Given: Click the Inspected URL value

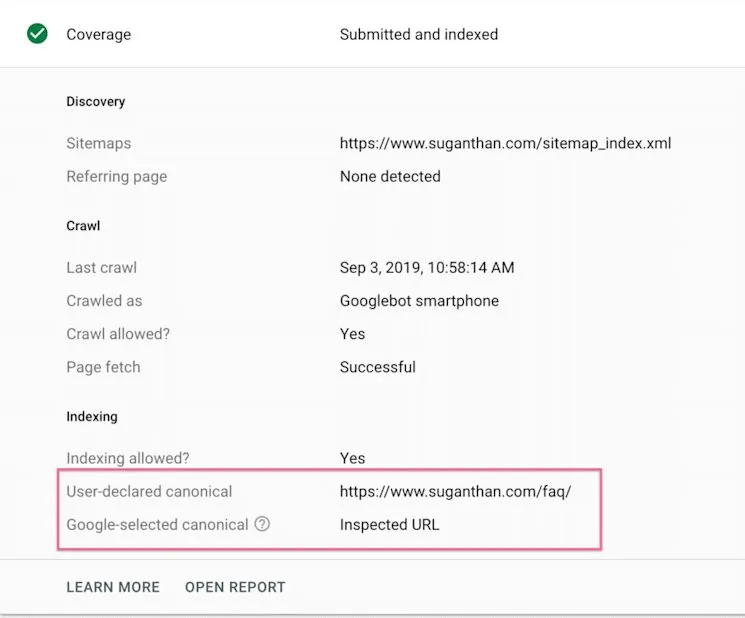Looking at the screenshot, I should (x=390, y=525).
